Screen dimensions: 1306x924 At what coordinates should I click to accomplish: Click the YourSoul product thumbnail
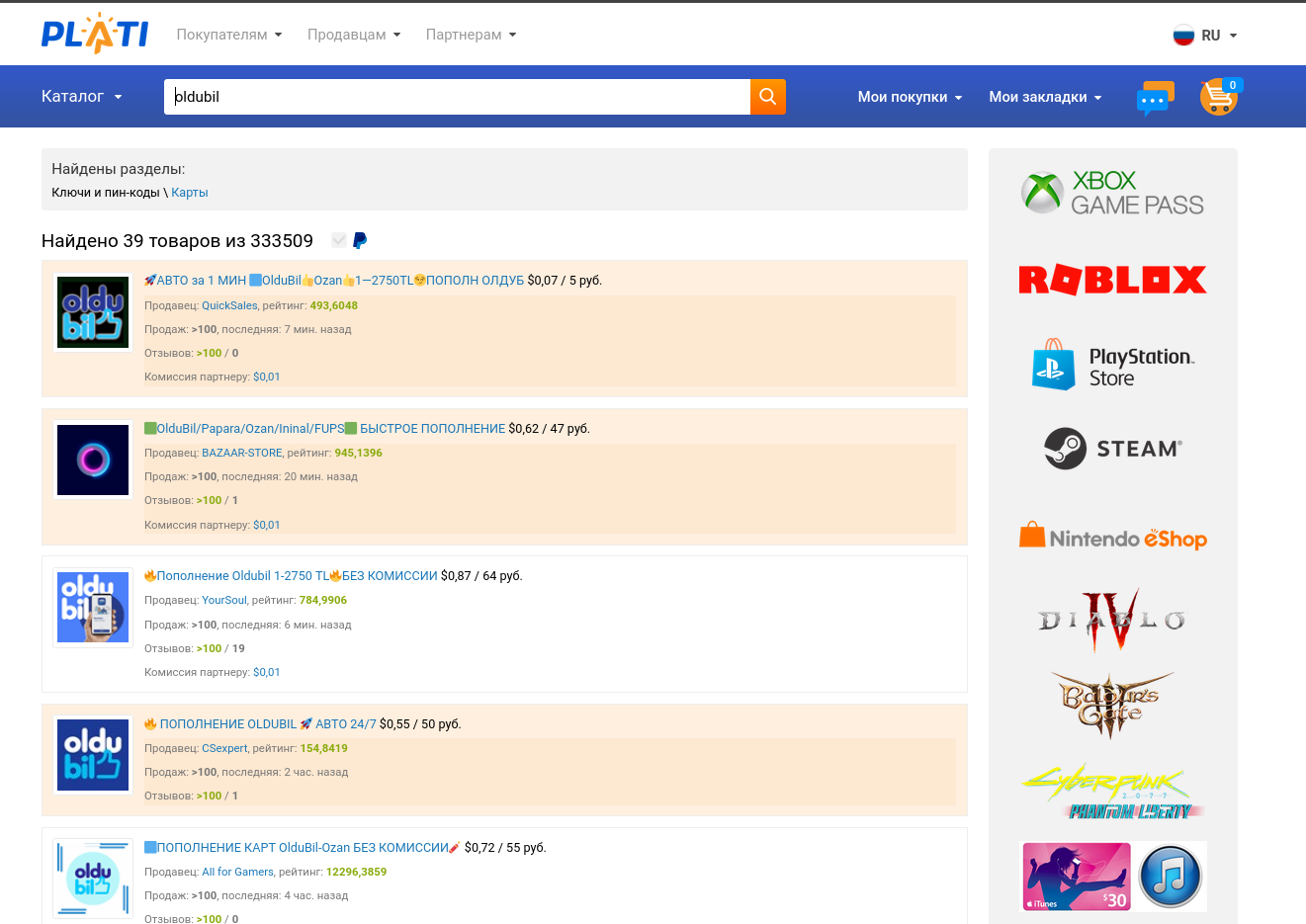click(93, 607)
